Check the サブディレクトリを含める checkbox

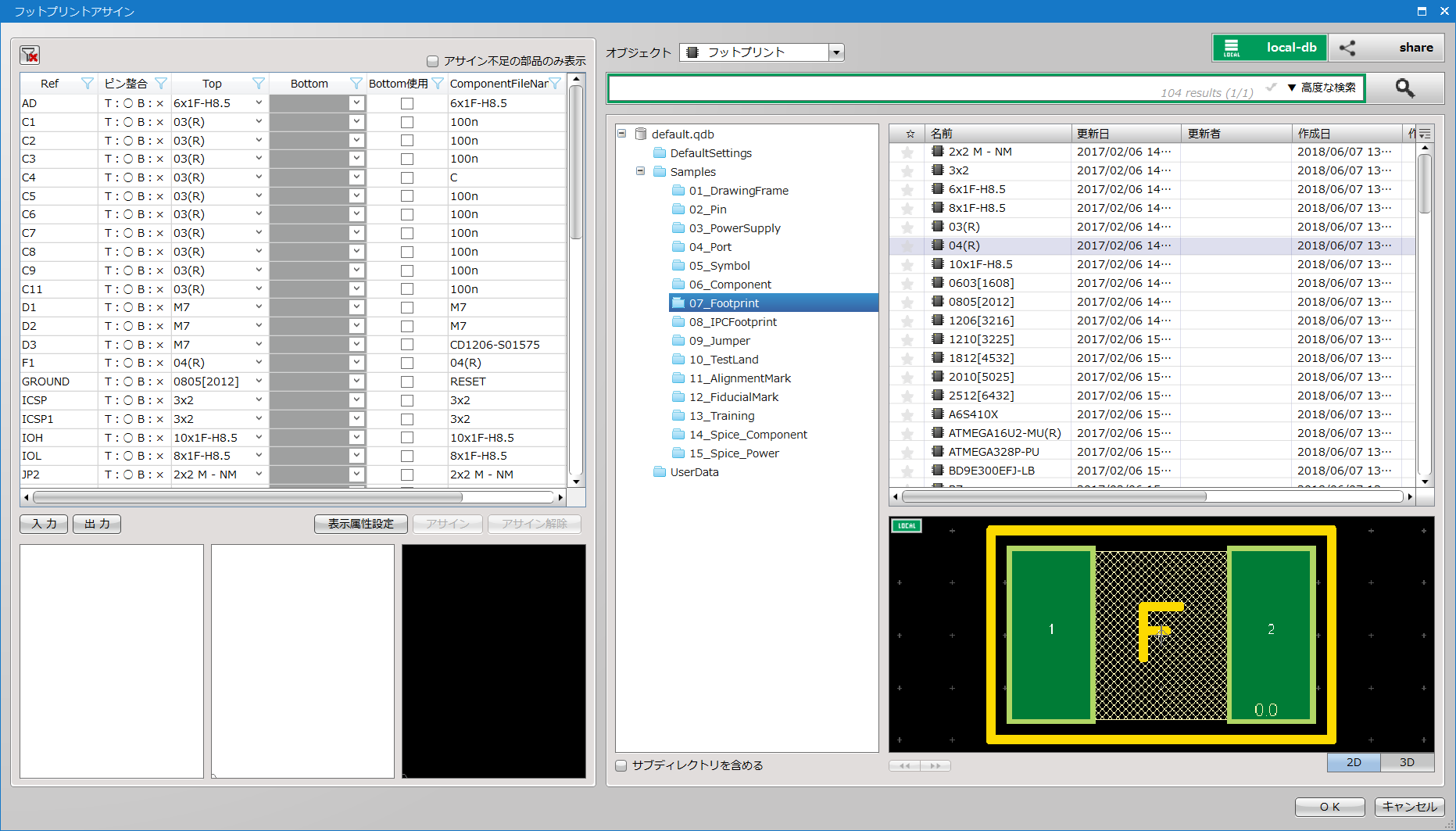[621, 765]
